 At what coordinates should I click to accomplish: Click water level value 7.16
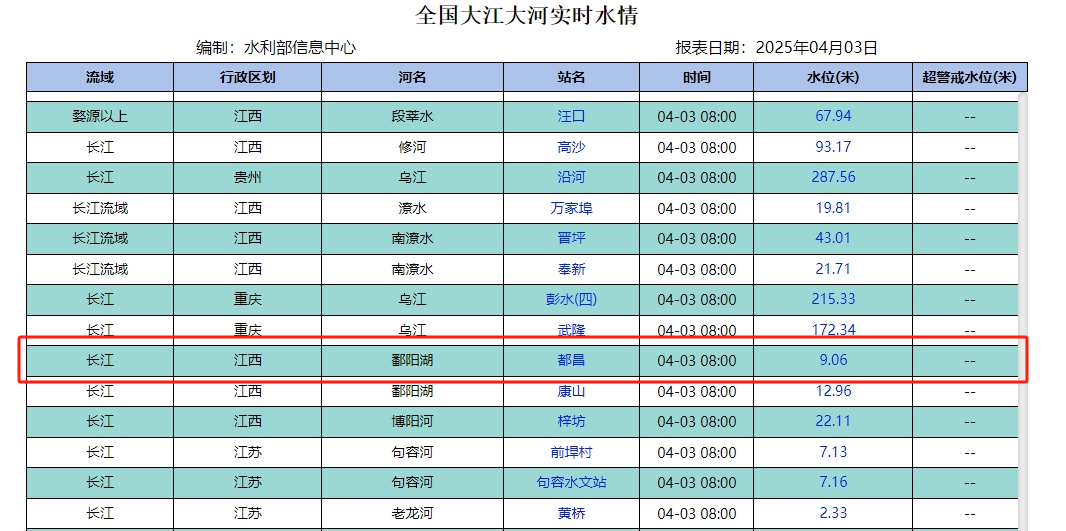click(x=833, y=482)
